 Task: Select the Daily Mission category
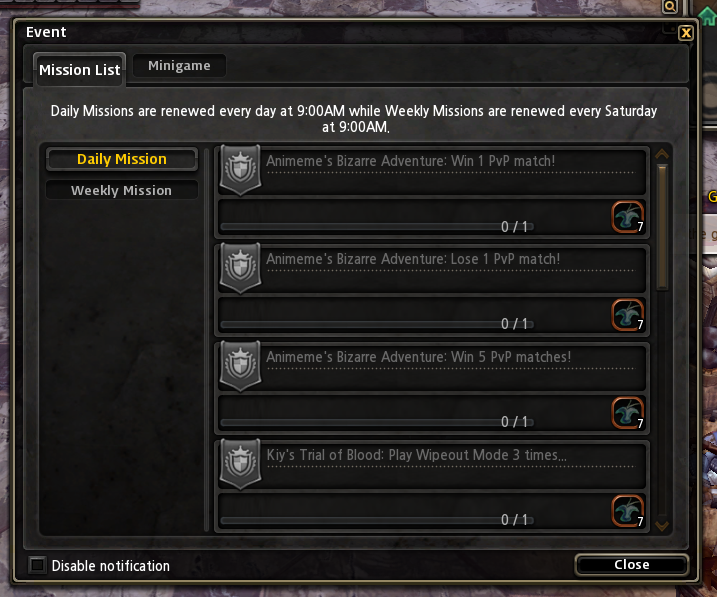click(x=122, y=159)
